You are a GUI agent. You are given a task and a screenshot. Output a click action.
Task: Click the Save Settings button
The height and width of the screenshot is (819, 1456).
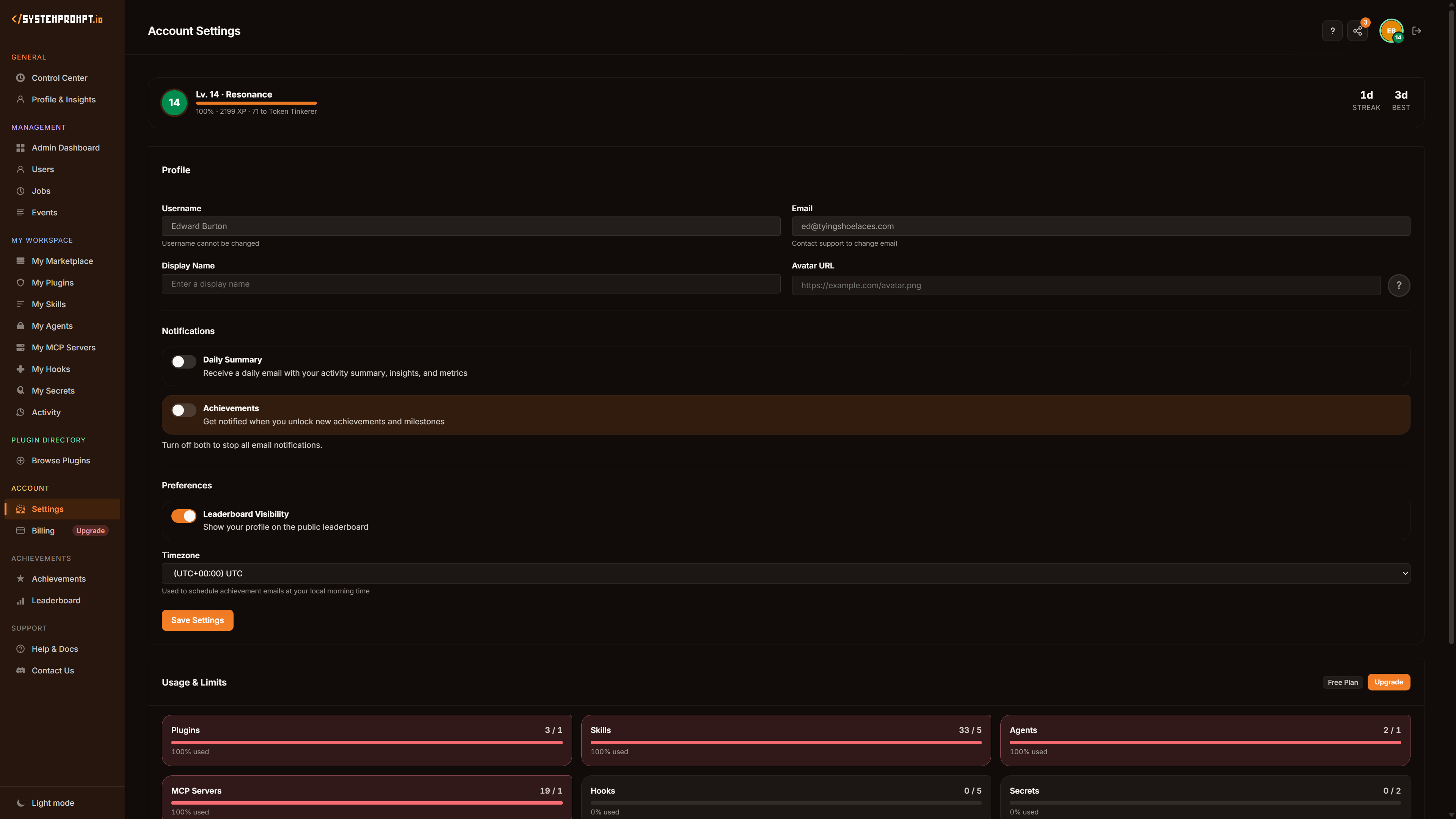point(197,620)
